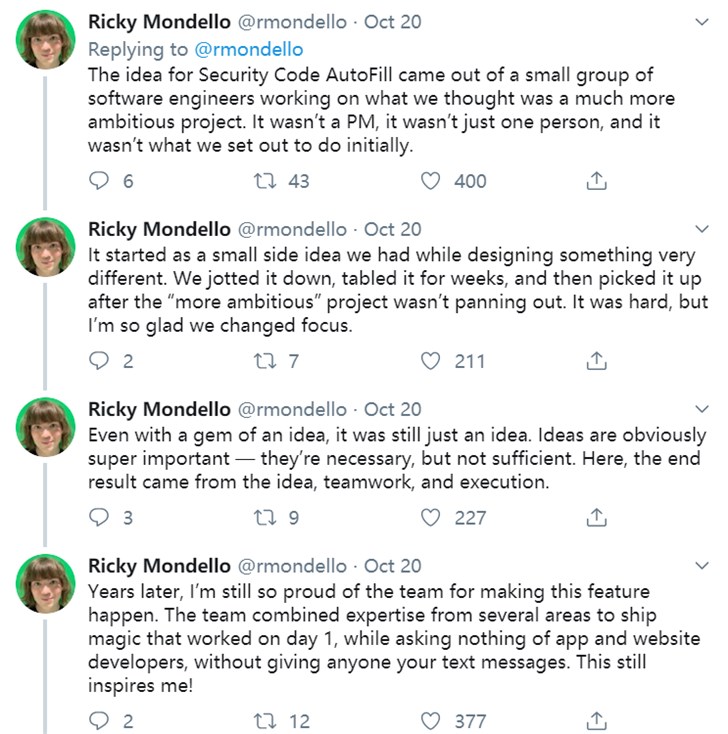The height and width of the screenshot is (734, 728).
Task: Like the tweet with 211 likes
Action: (x=431, y=361)
